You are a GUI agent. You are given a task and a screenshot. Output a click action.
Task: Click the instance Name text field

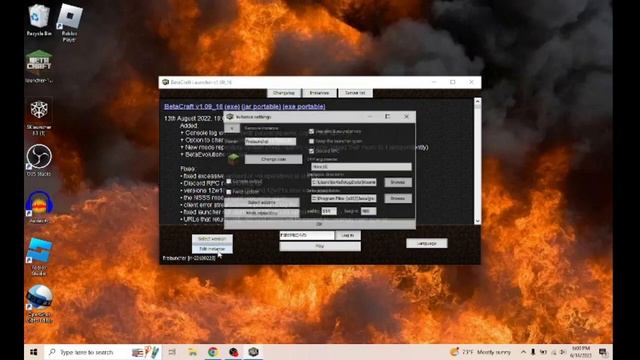(270, 141)
